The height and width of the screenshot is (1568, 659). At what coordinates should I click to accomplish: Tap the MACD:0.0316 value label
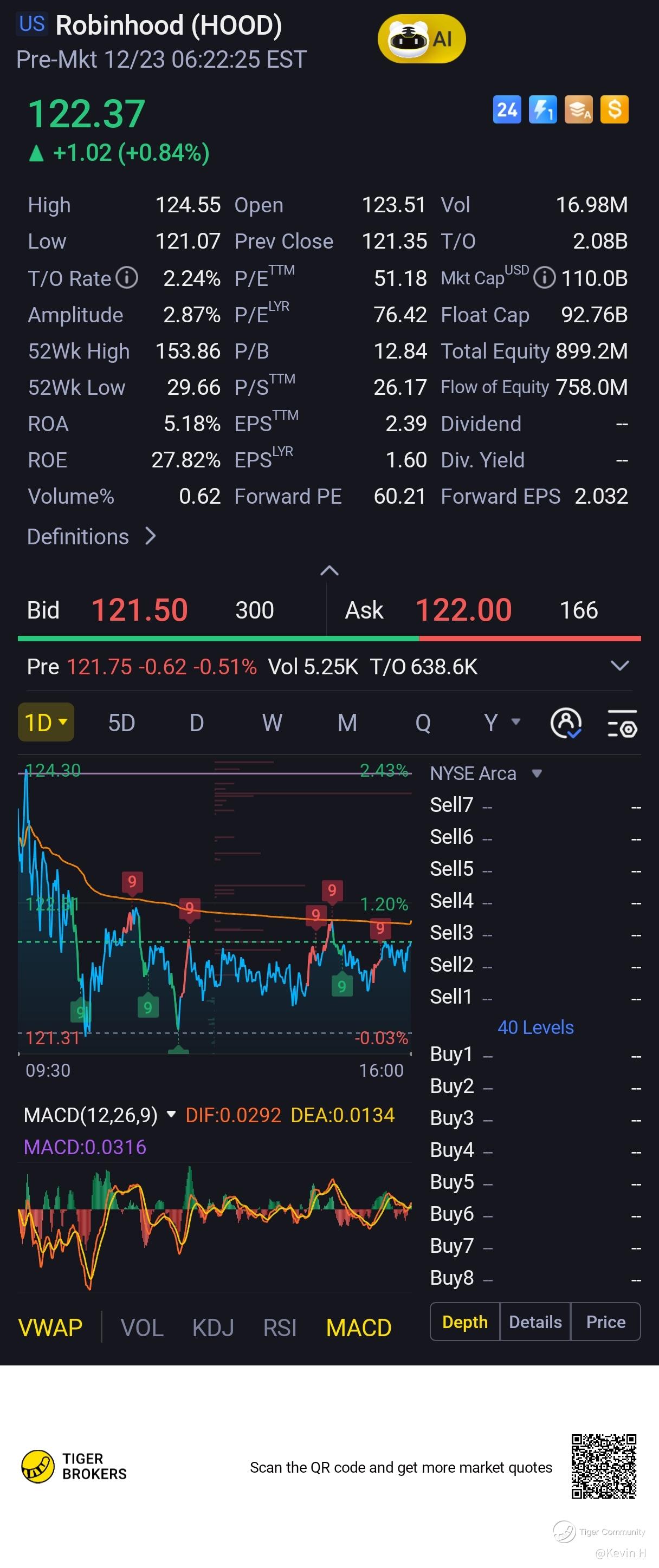[85, 1147]
